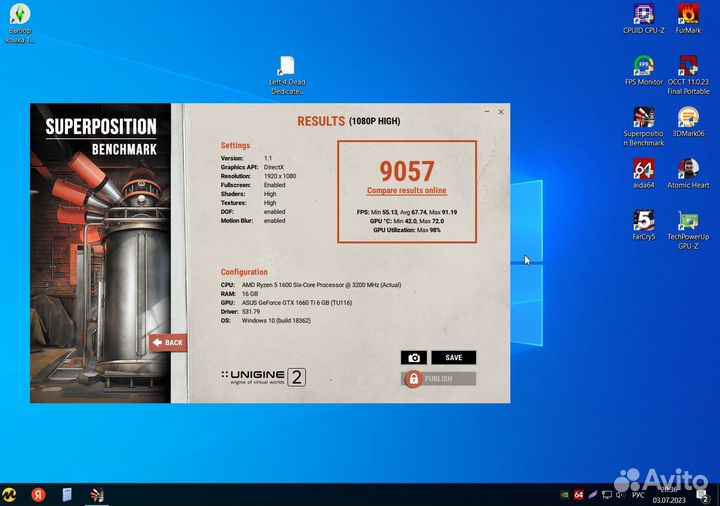Click the GPU °C temperature line

coord(406,221)
